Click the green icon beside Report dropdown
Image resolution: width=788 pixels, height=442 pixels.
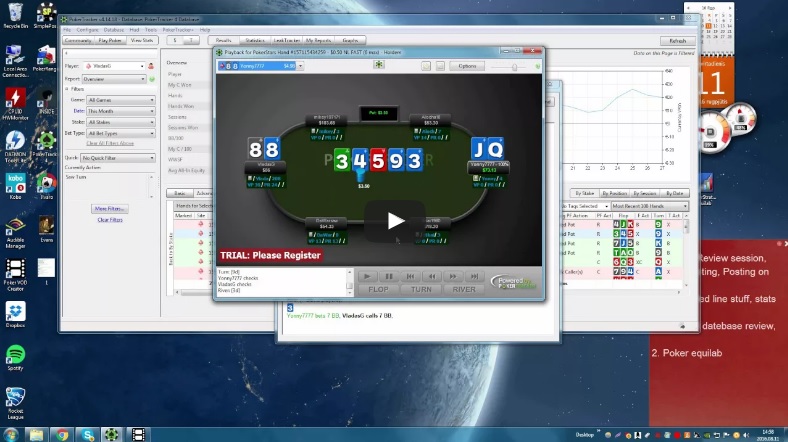(152, 79)
